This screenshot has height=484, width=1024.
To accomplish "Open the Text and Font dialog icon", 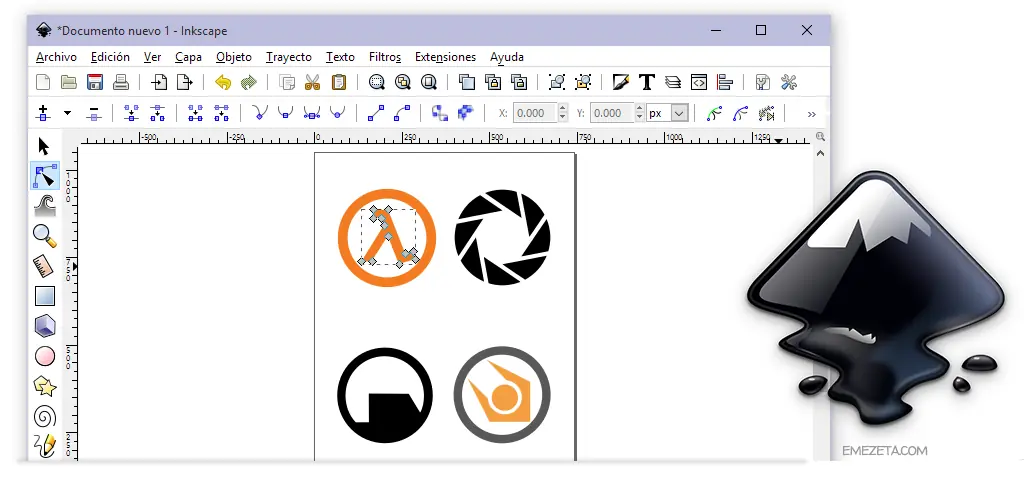I will [646, 83].
